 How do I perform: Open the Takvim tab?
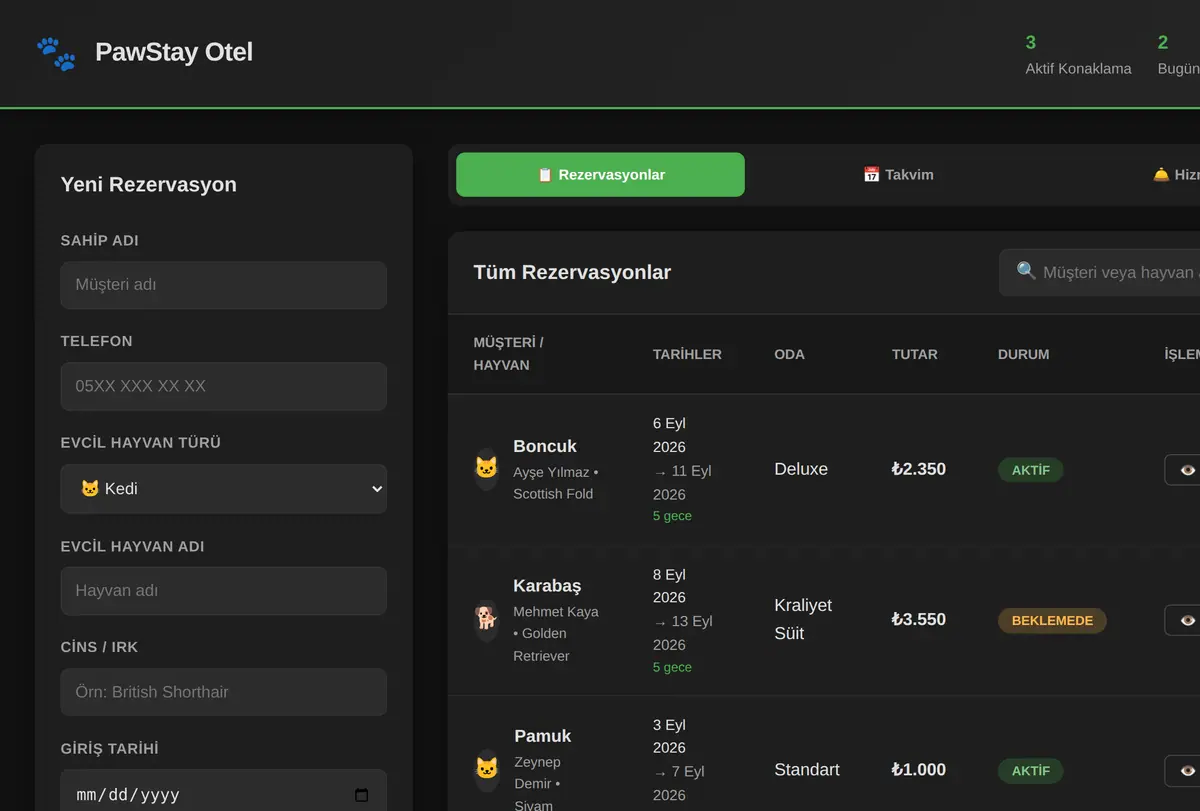point(898,175)
